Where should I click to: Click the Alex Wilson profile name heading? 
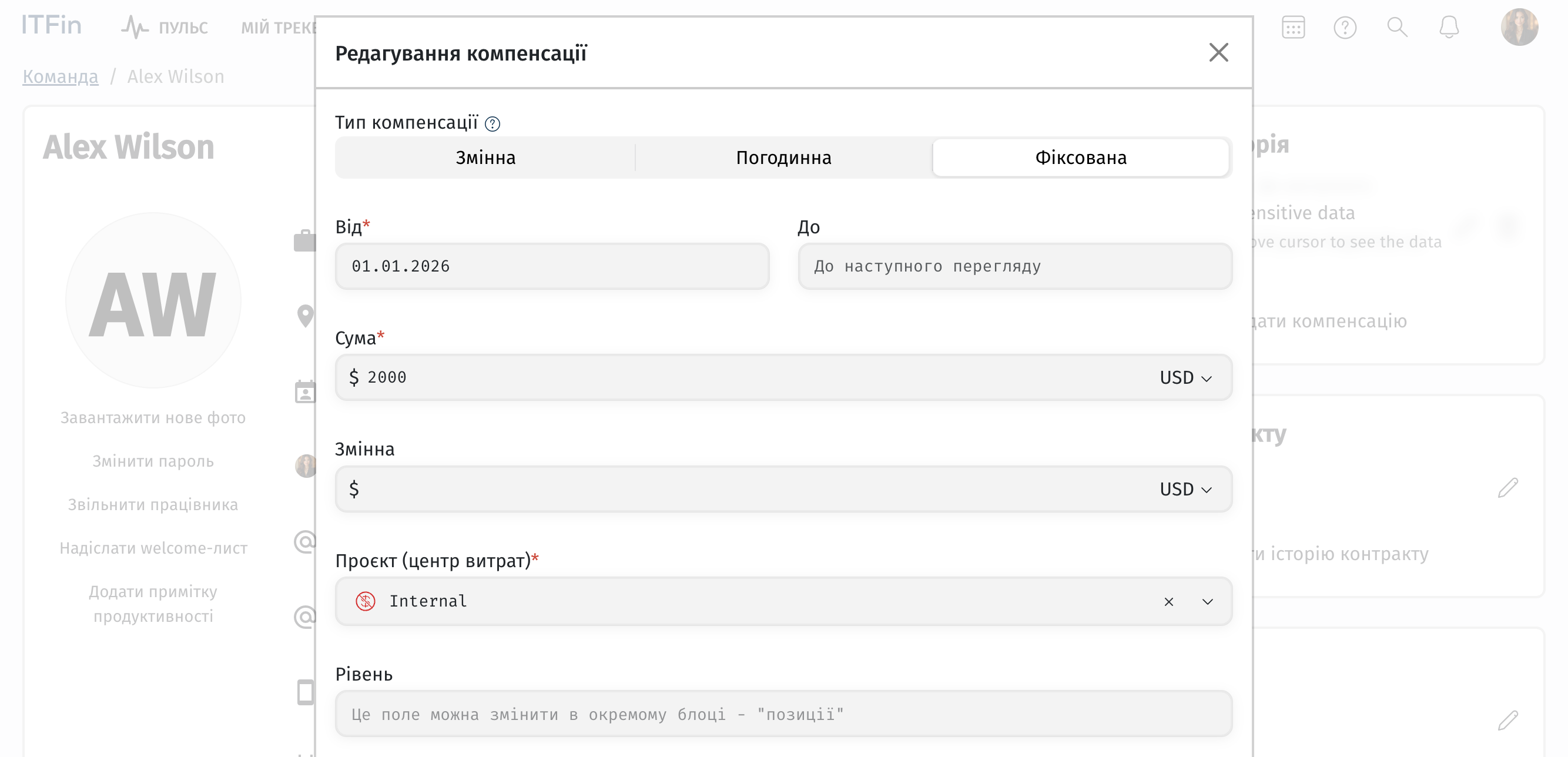click(x=129, y=148)
